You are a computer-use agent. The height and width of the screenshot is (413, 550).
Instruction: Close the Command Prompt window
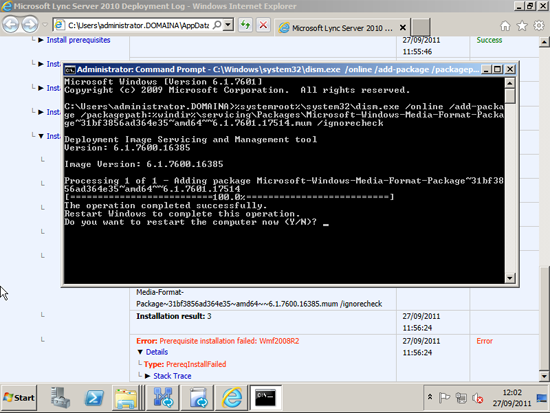tap(510, 69)
